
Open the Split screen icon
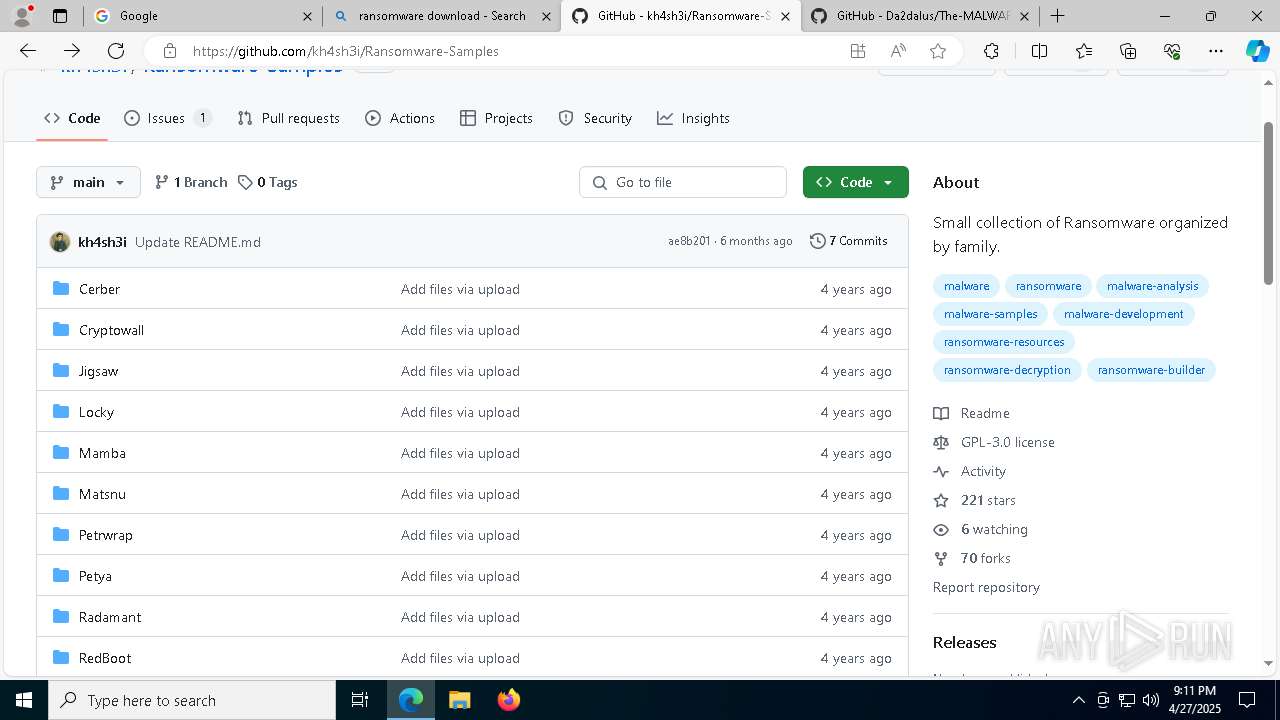pyautogui.click(x=1039, y=51)
